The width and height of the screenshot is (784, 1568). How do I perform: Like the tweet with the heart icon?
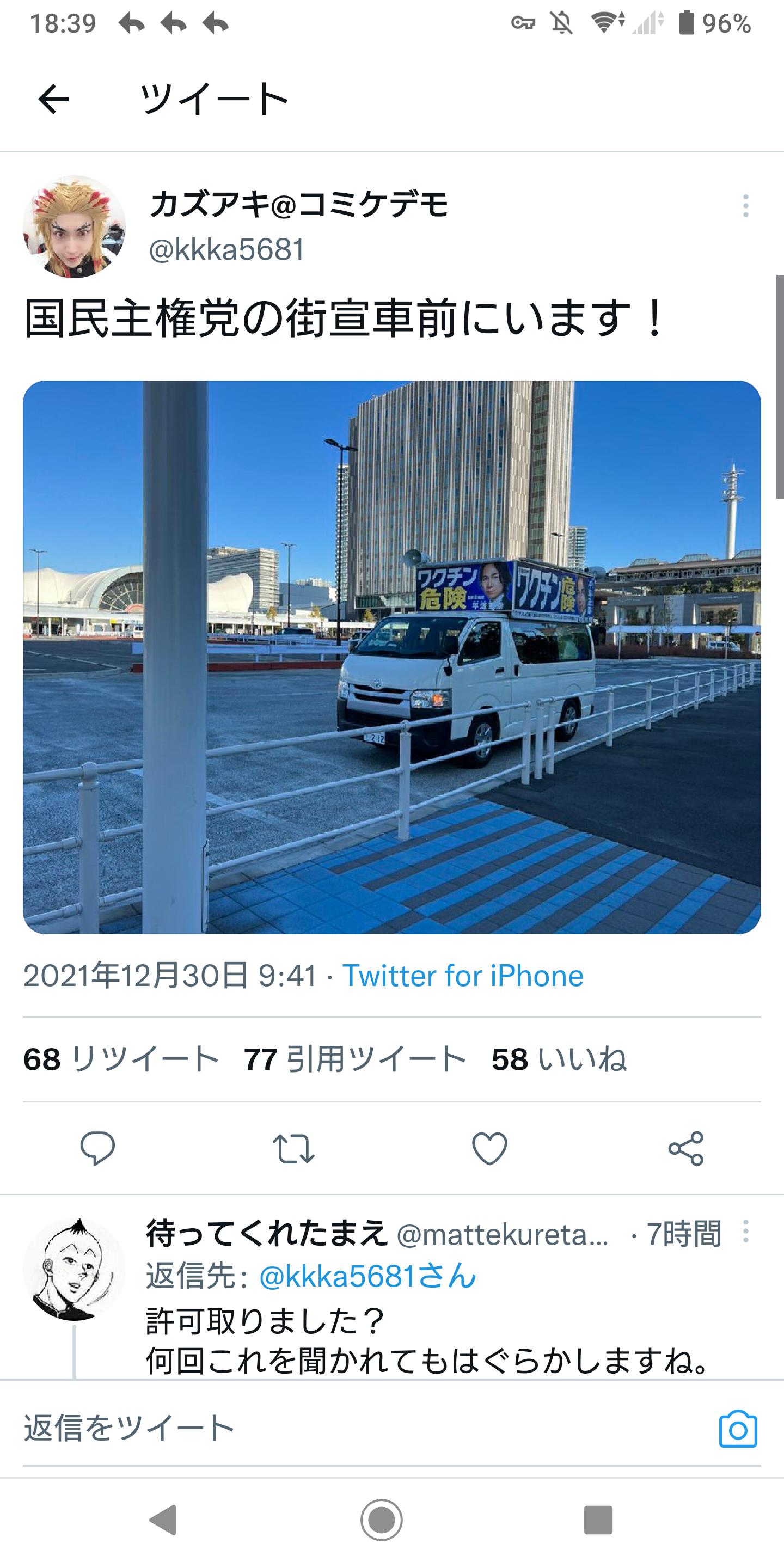click(x=489, y=1149)
